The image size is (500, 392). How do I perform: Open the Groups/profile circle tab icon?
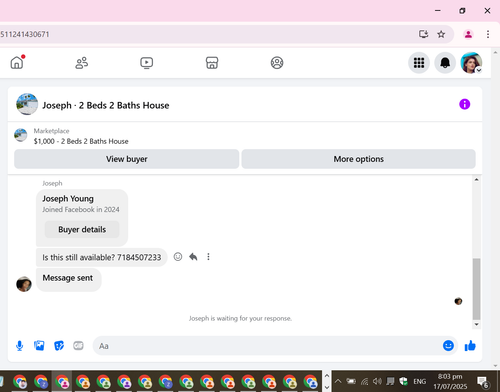point(277,63)
